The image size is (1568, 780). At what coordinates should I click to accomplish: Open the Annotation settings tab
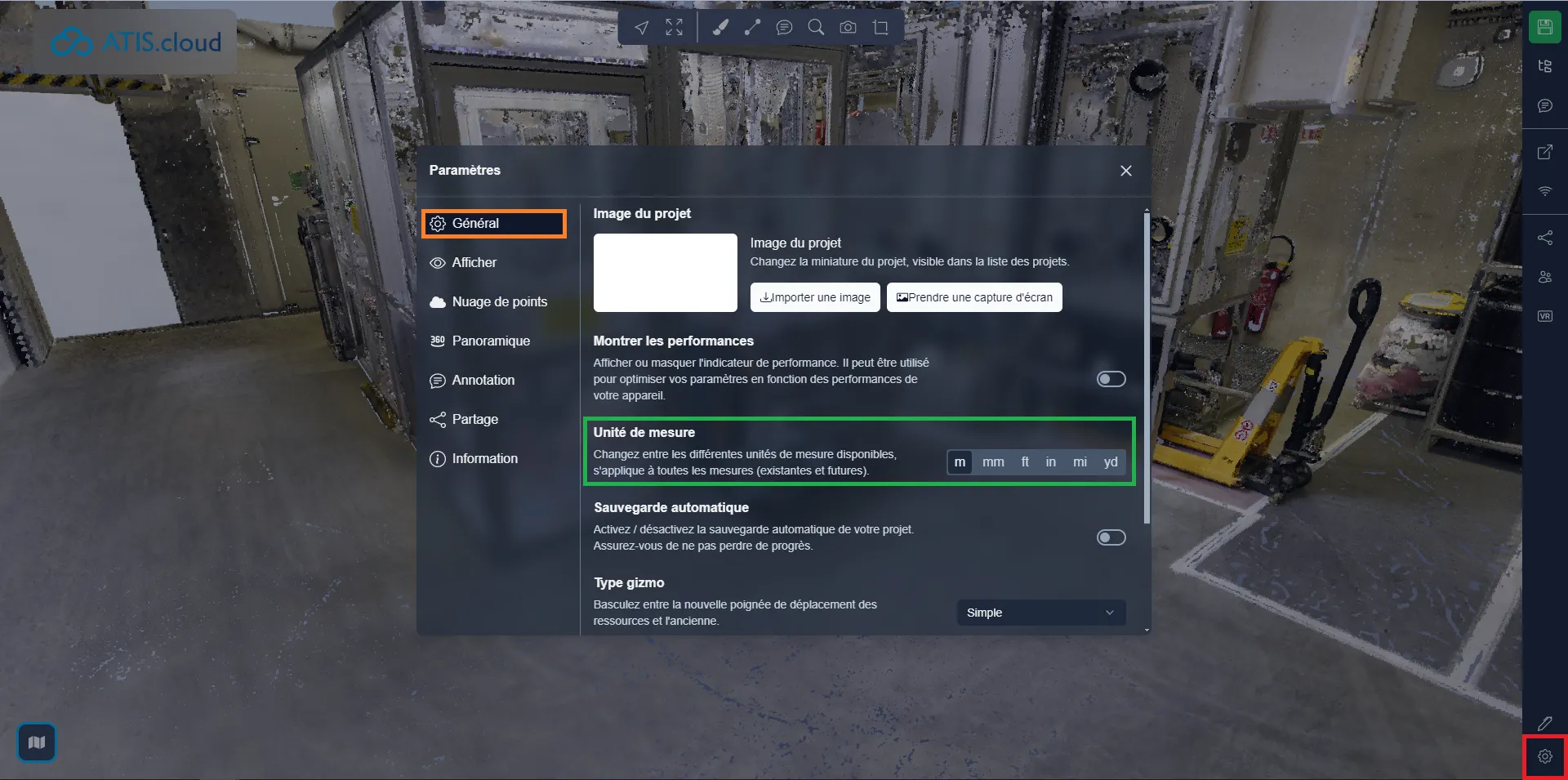point(494,380)
